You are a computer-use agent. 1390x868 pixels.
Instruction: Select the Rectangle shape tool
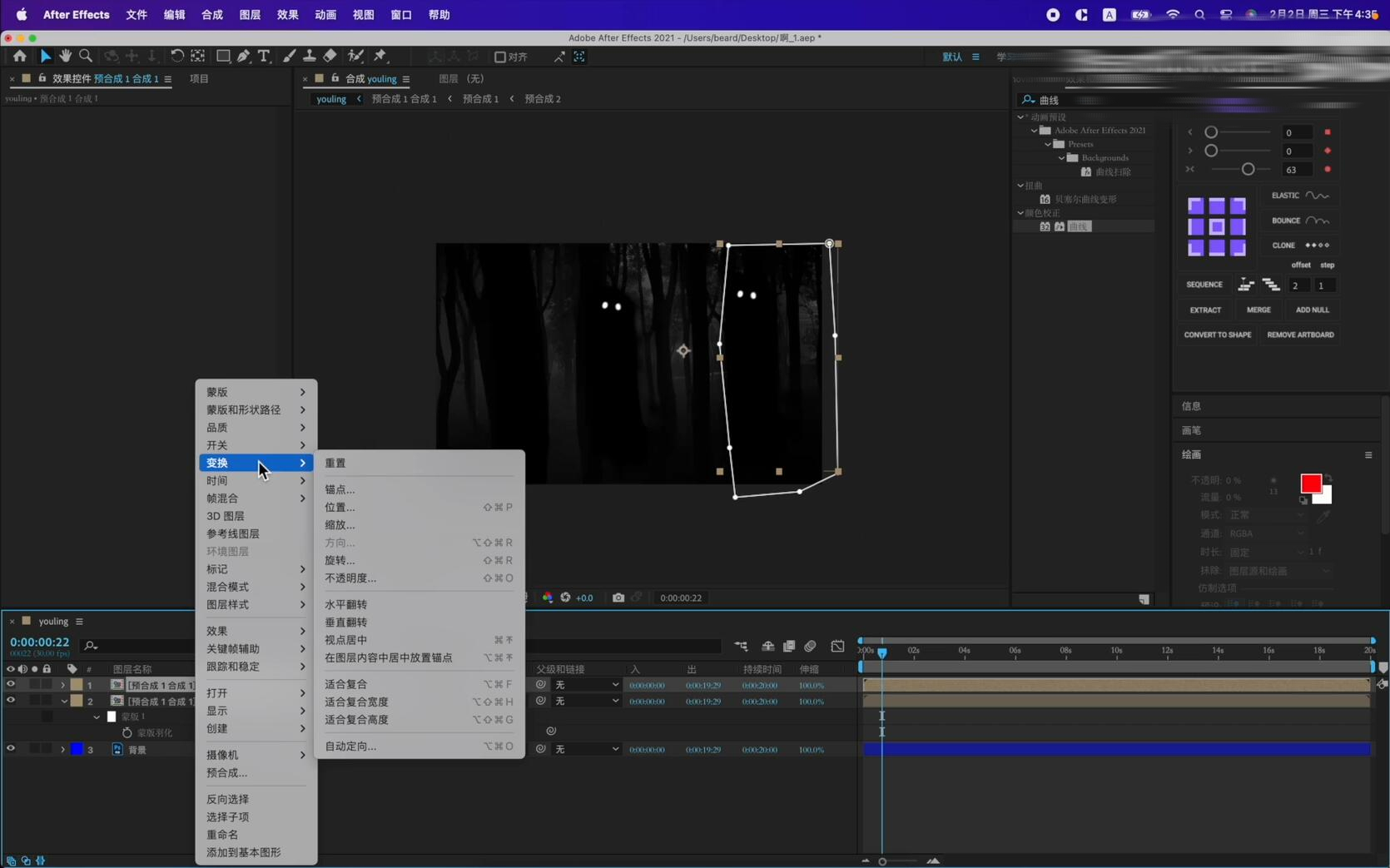tap(223, 56)
